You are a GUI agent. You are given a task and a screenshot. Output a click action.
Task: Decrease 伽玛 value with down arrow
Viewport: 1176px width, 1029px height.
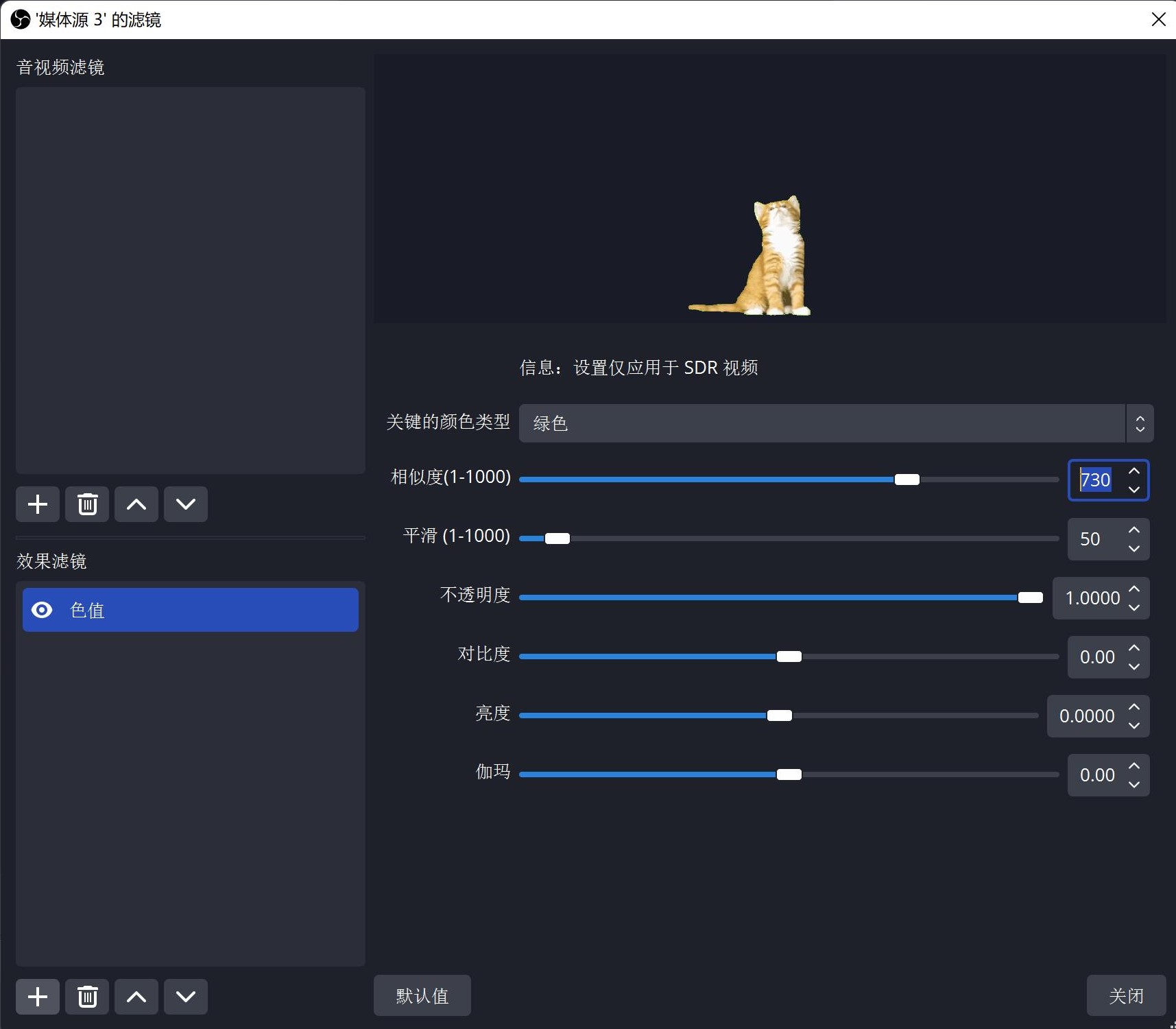point(1134,784)
